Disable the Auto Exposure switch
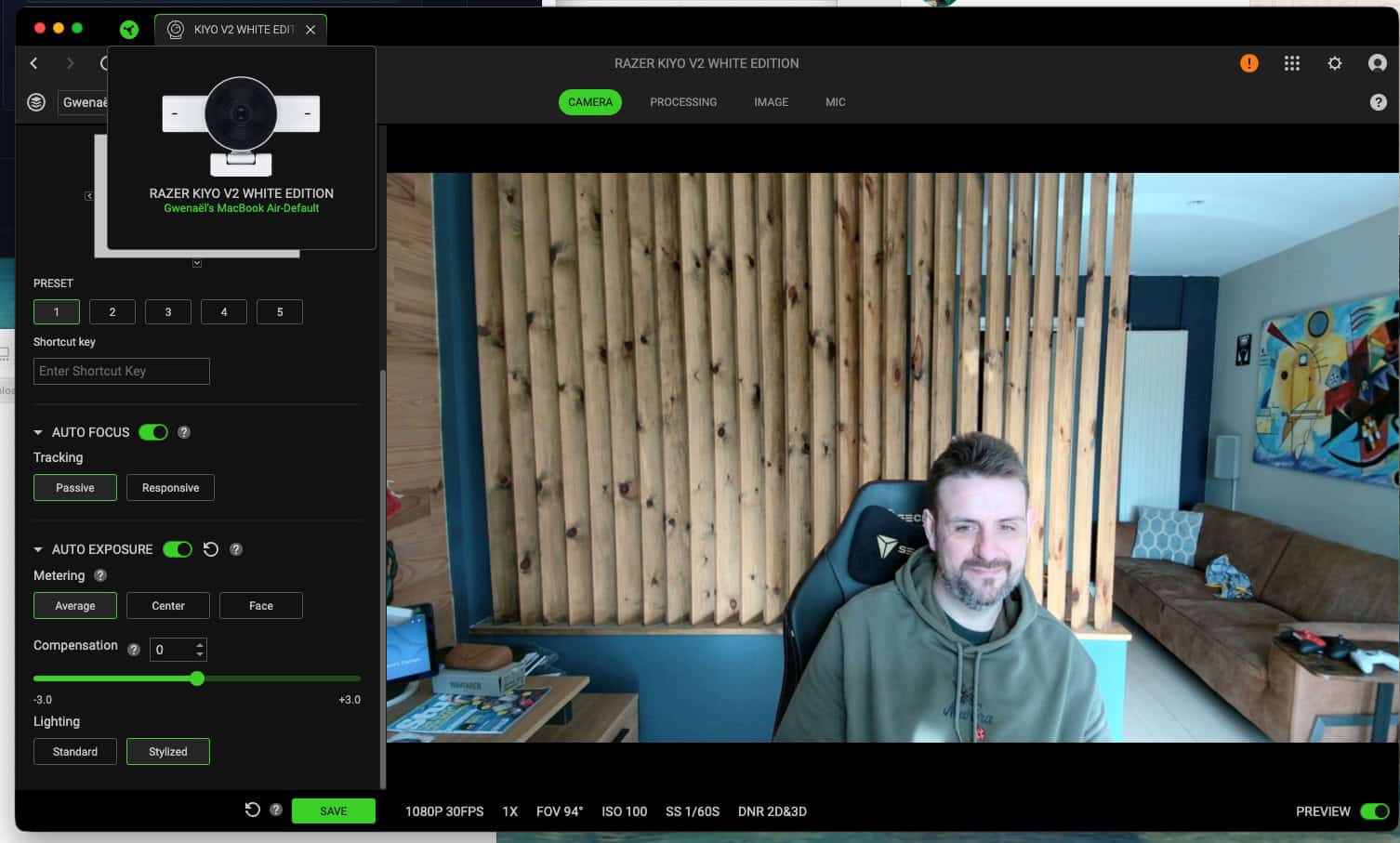Screen dimensions: 1400x843 click(177, 549)
